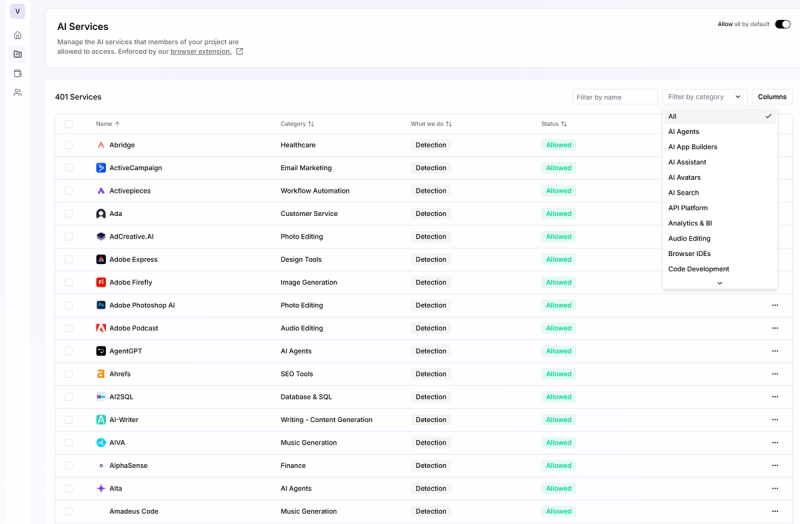Image resolution: width=800 pixels, height=524 pixels.
Task: Click the Alta logo
Action: (x=101, y=488)
